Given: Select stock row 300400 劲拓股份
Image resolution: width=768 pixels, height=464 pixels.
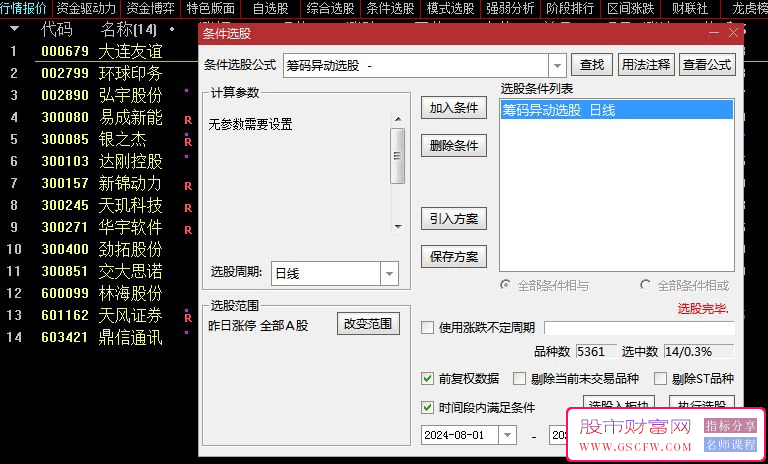Looking at the screenshot, I should click(98, 249).
